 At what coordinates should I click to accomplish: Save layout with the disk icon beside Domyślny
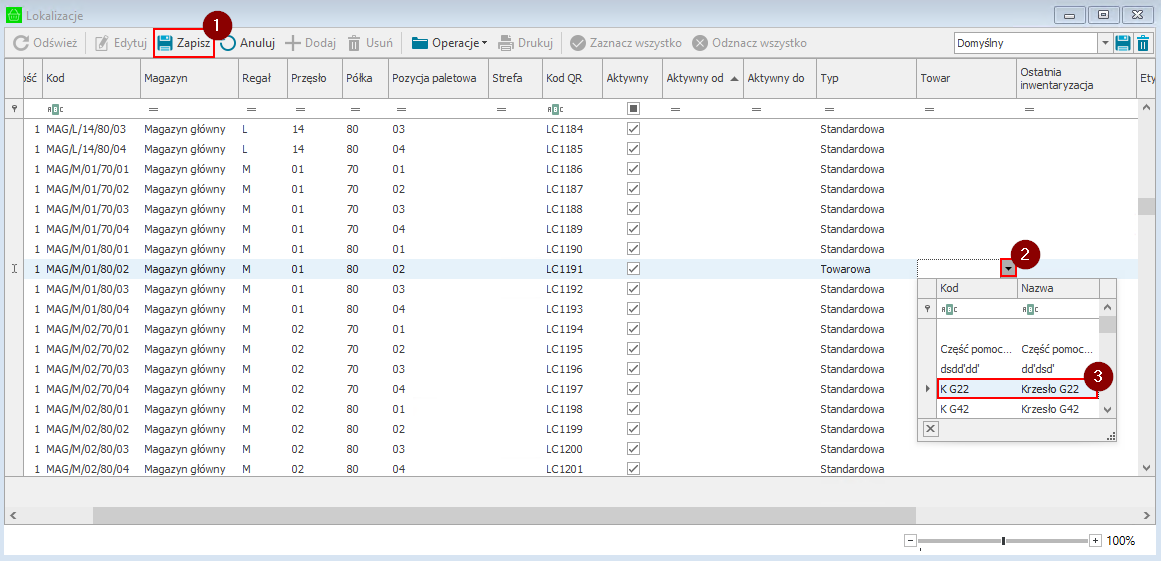click(1123, 43)
